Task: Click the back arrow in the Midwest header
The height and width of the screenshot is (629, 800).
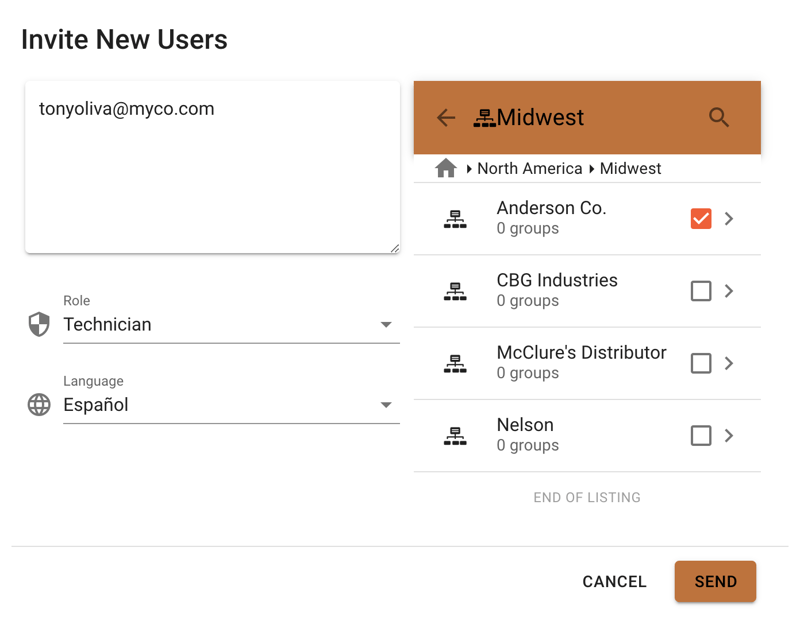Action: pos(445,117)
